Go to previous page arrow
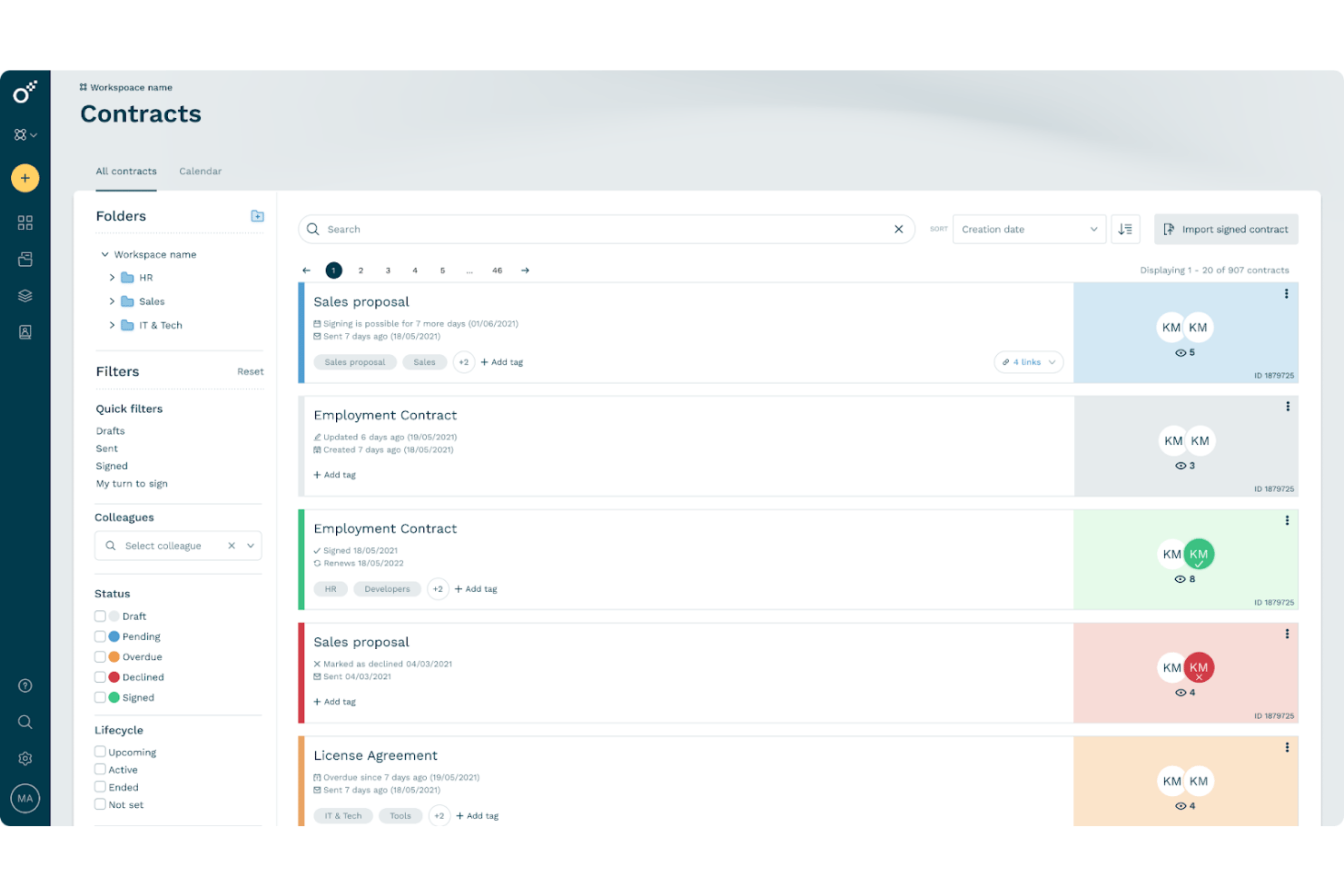Viewport: 1344px width, 896px height. 306,271
